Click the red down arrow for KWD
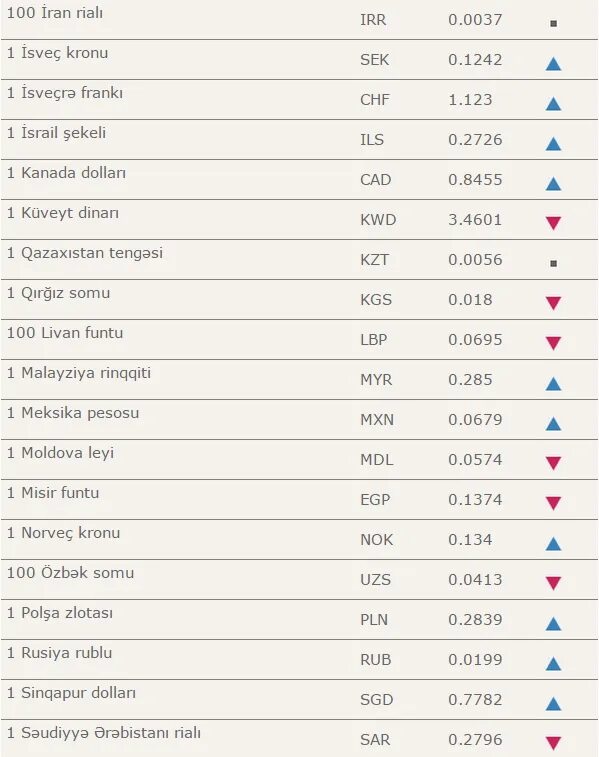Viewport: 599px width, 757px height. 553,223
